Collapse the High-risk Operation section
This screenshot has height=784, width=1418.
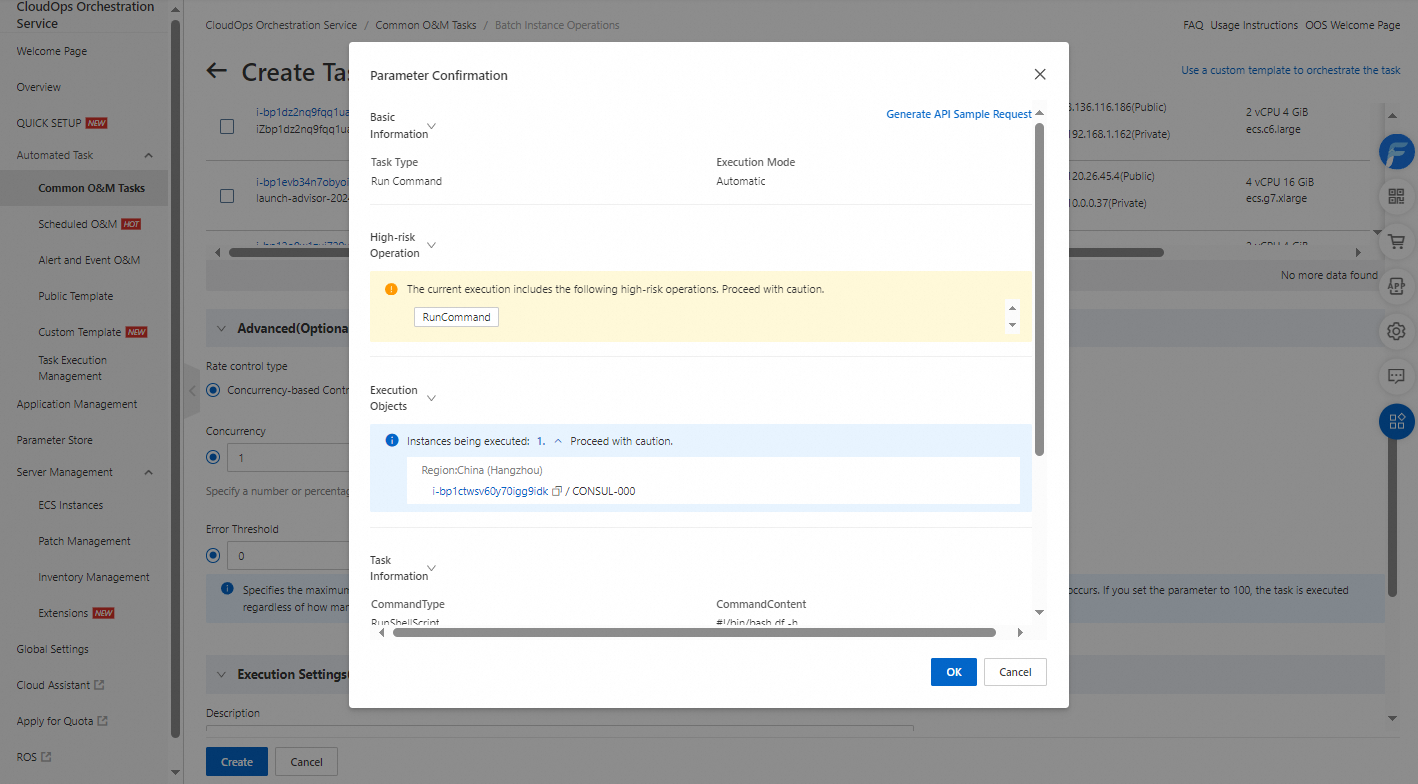(431, 245)
